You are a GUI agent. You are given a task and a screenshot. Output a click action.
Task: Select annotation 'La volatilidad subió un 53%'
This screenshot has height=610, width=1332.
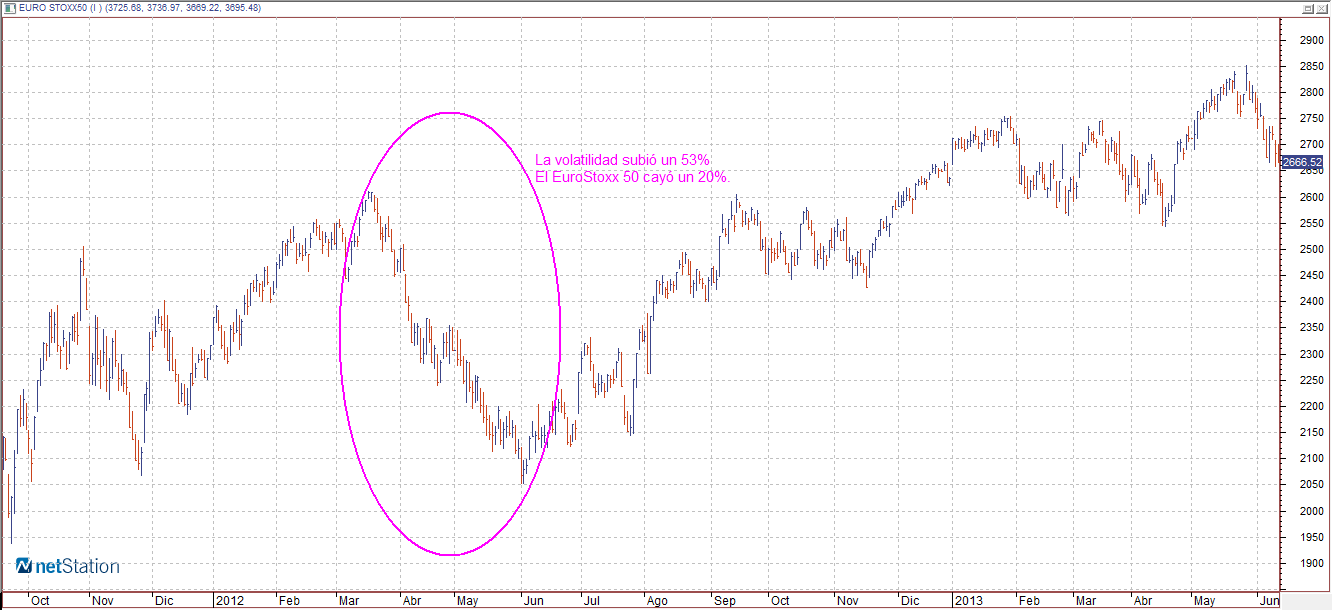(x=623, y=160)
